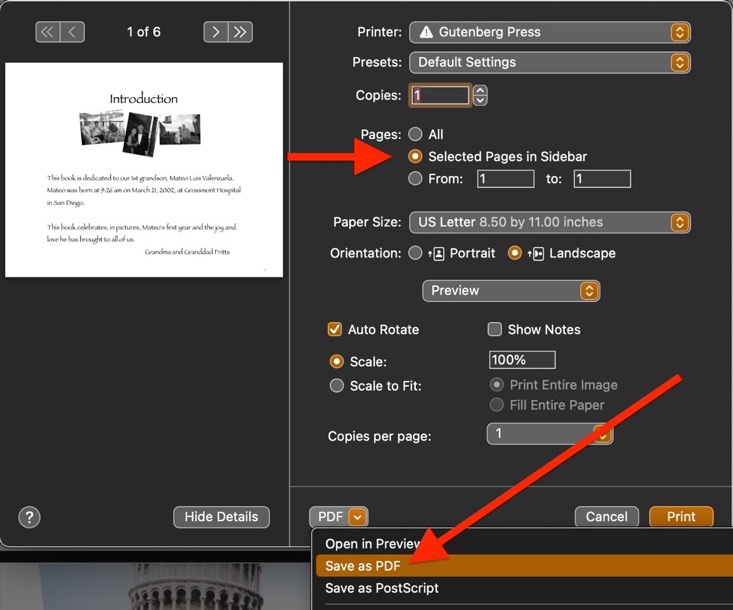Choose Open in Preview menu item

pos(522,544)
